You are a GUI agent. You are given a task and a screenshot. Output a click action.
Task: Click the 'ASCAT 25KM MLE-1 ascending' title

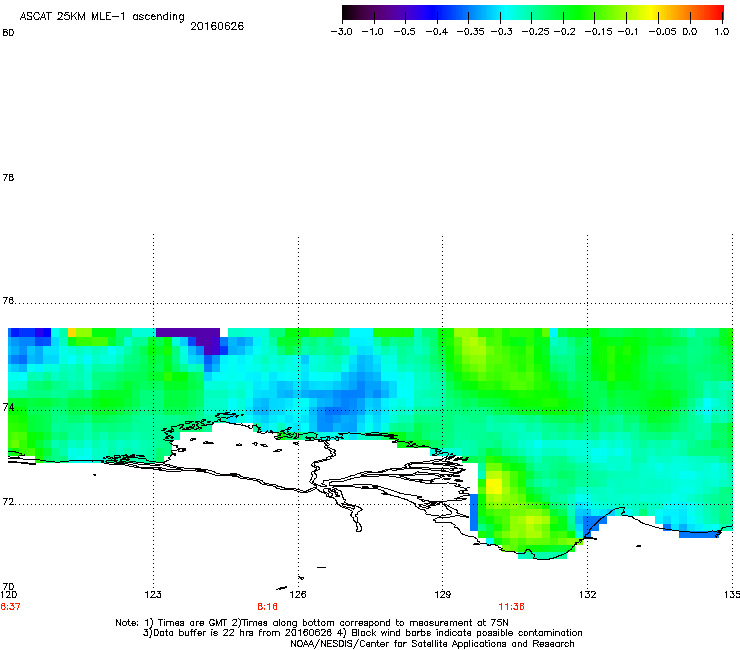point(102,17)
